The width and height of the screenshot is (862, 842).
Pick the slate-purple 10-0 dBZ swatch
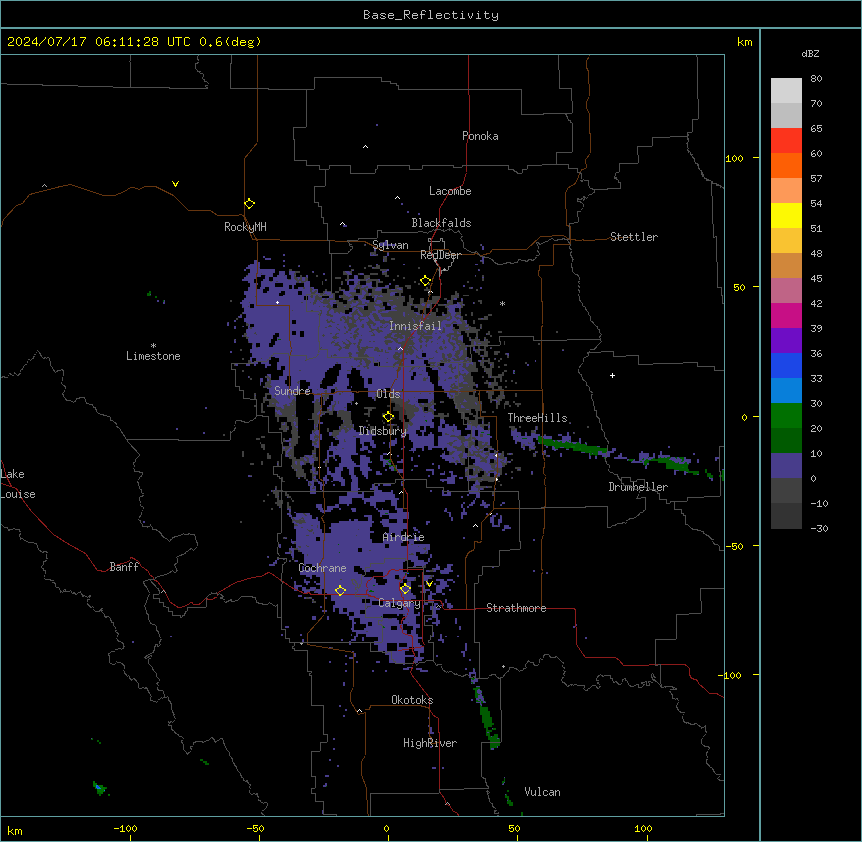click(786, 466)
